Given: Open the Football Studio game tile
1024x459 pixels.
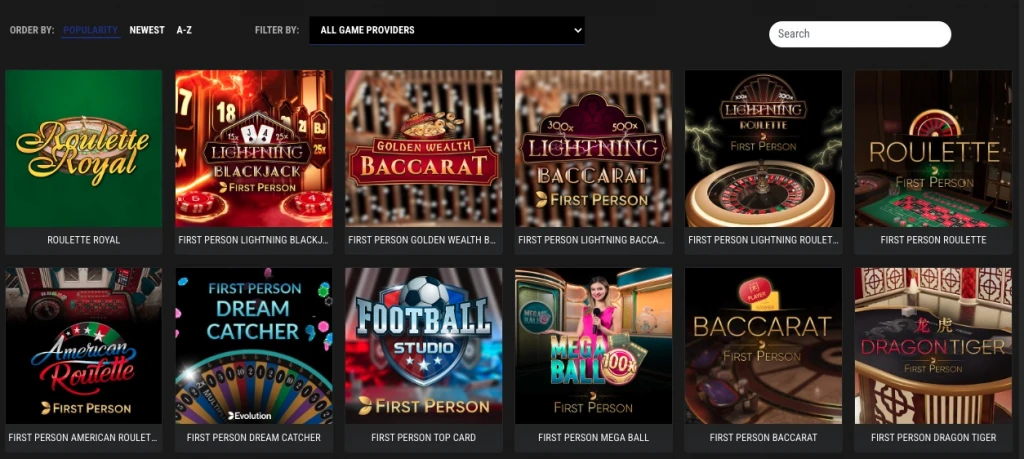Looking at the screenshot, I should [x=424, y=346].
